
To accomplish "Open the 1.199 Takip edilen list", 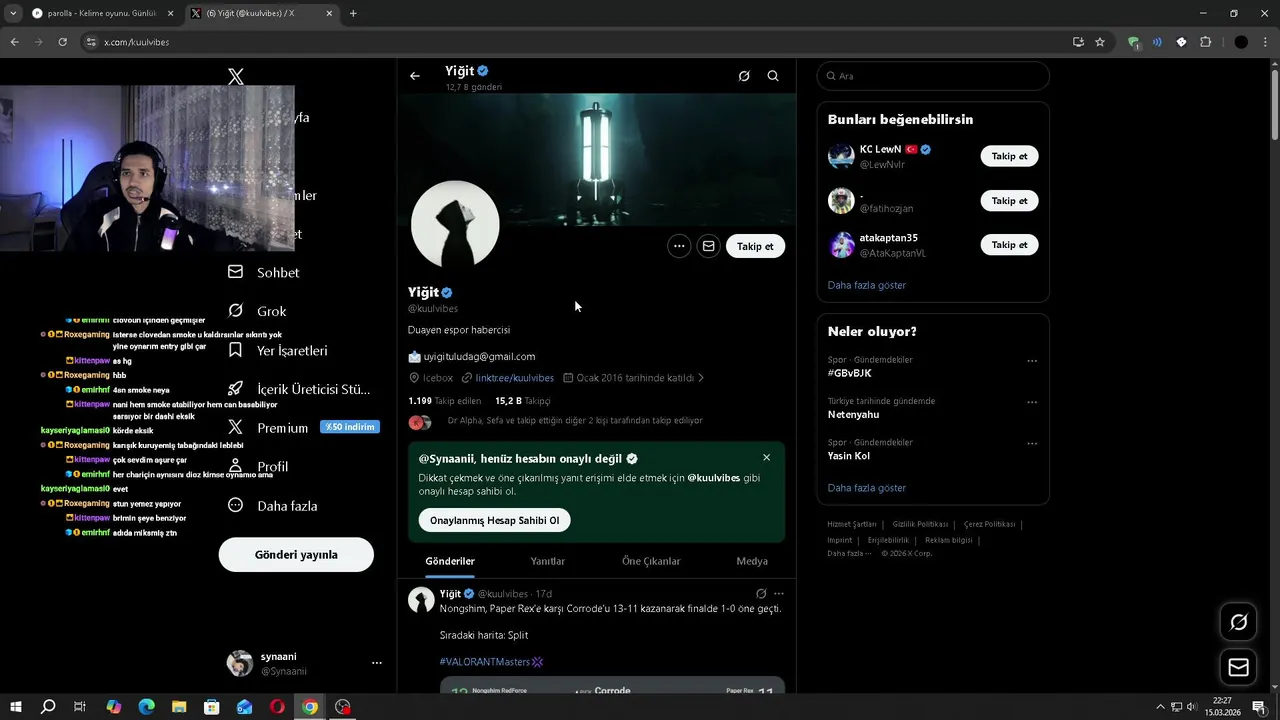I will (x=445, y=400).
